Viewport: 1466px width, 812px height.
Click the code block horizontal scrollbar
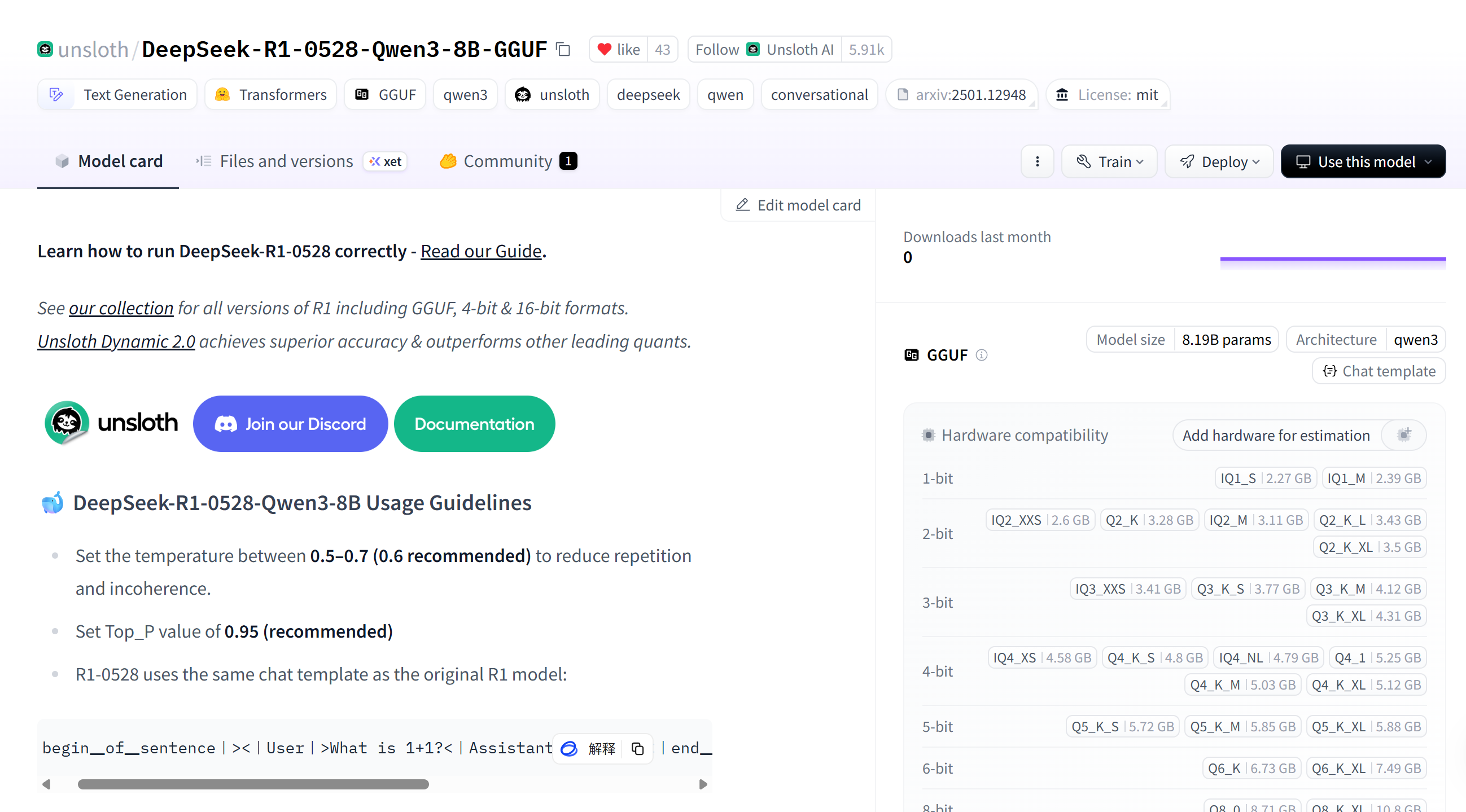[x=253, y=784]
